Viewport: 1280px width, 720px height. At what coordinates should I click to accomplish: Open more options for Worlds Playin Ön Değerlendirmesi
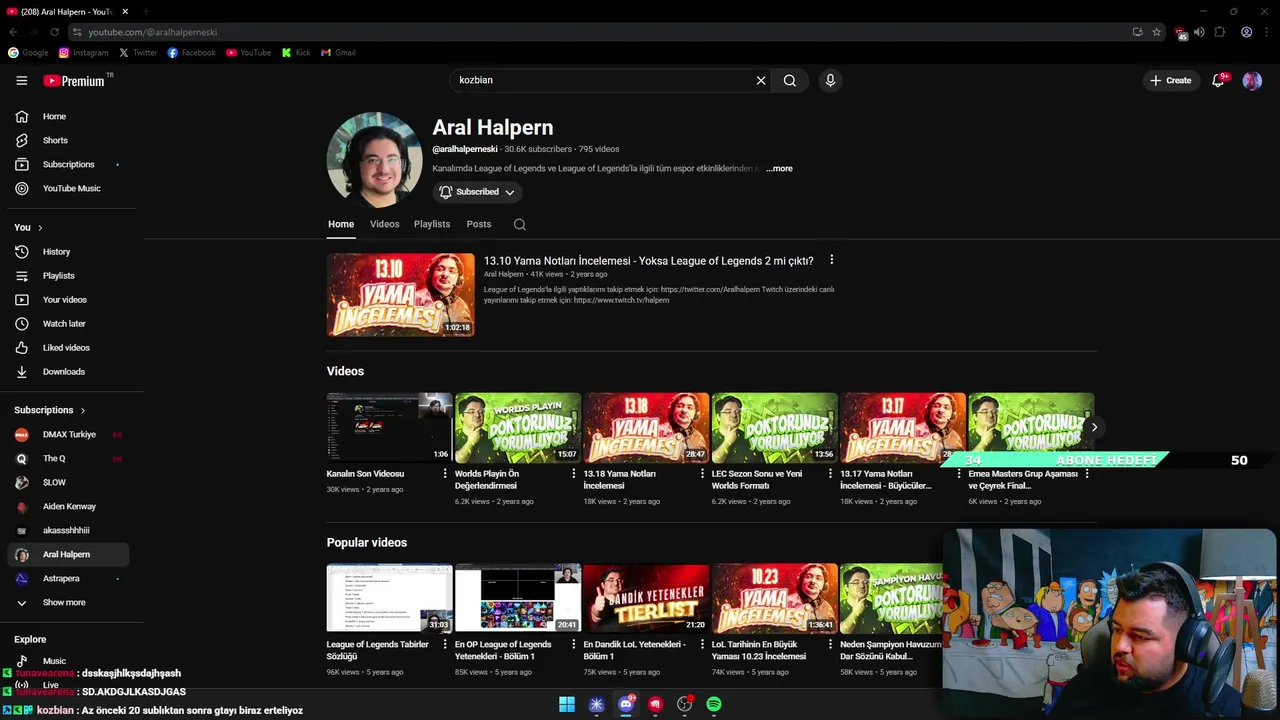click(574, 474)
